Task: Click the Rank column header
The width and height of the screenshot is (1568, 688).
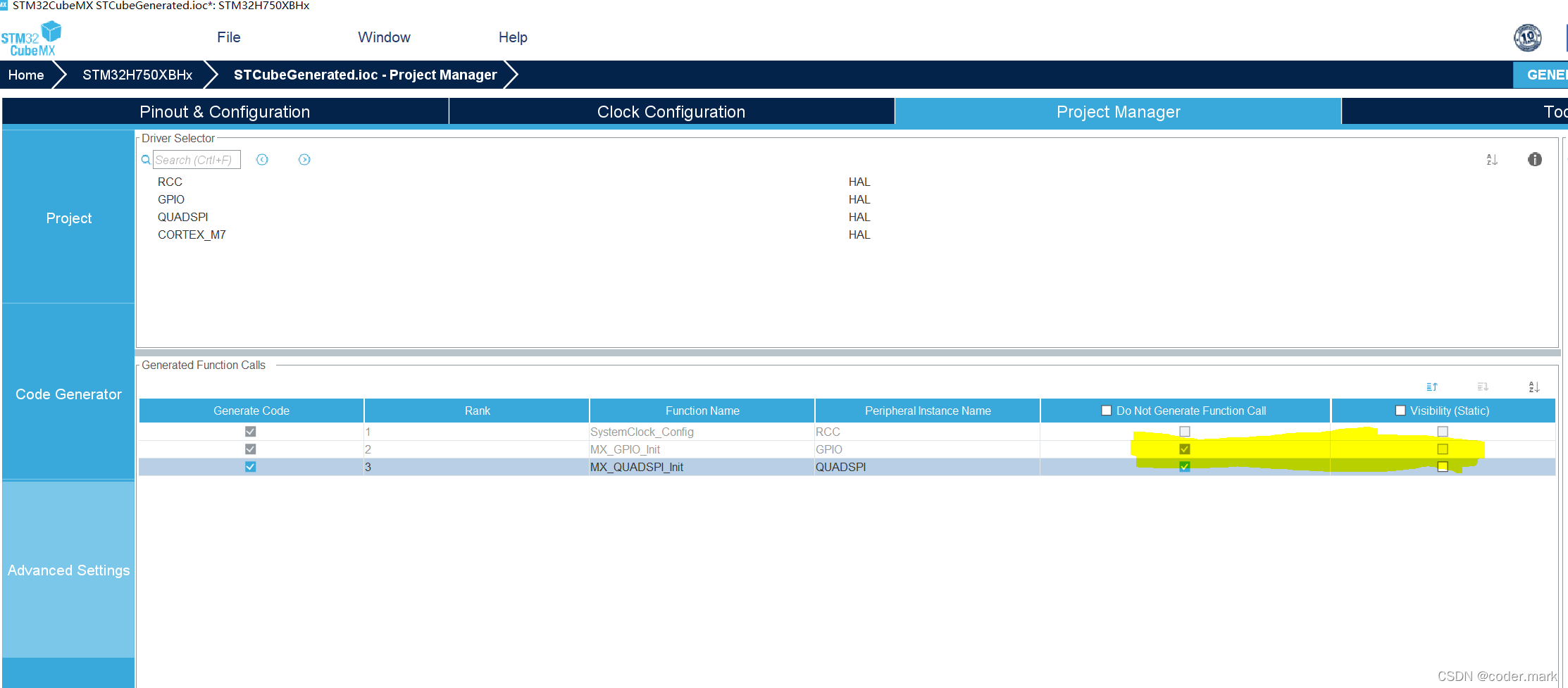Action: [x=477, y=411]
